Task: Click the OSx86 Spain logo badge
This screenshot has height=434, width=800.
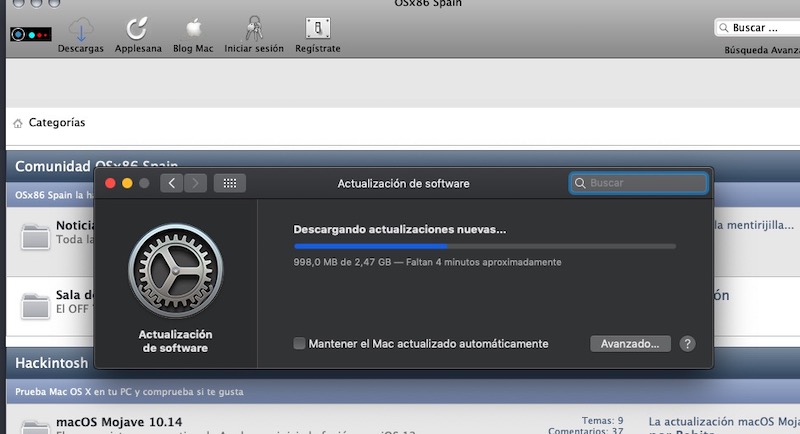Action: point(31,35)
